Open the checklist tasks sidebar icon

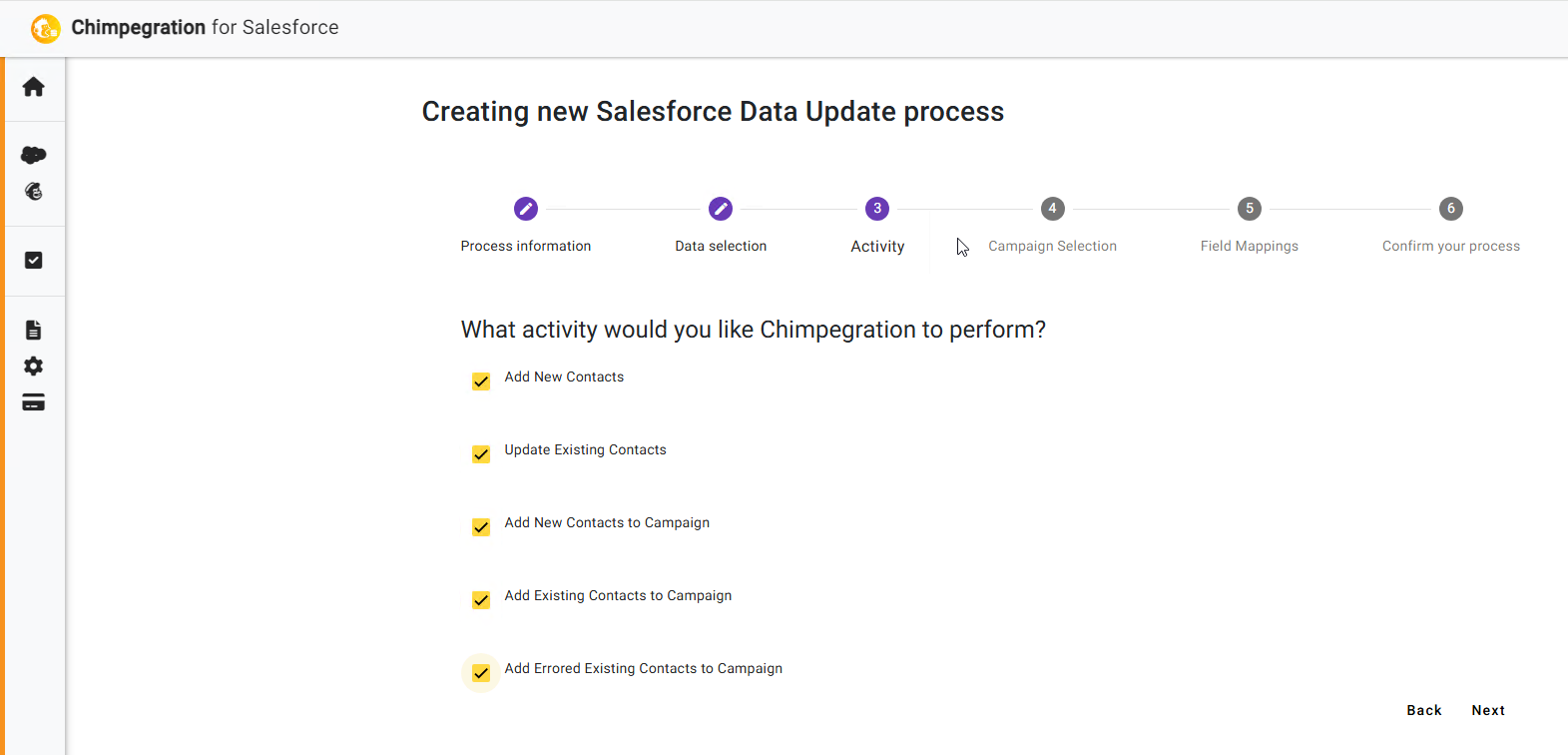point(33,260)
